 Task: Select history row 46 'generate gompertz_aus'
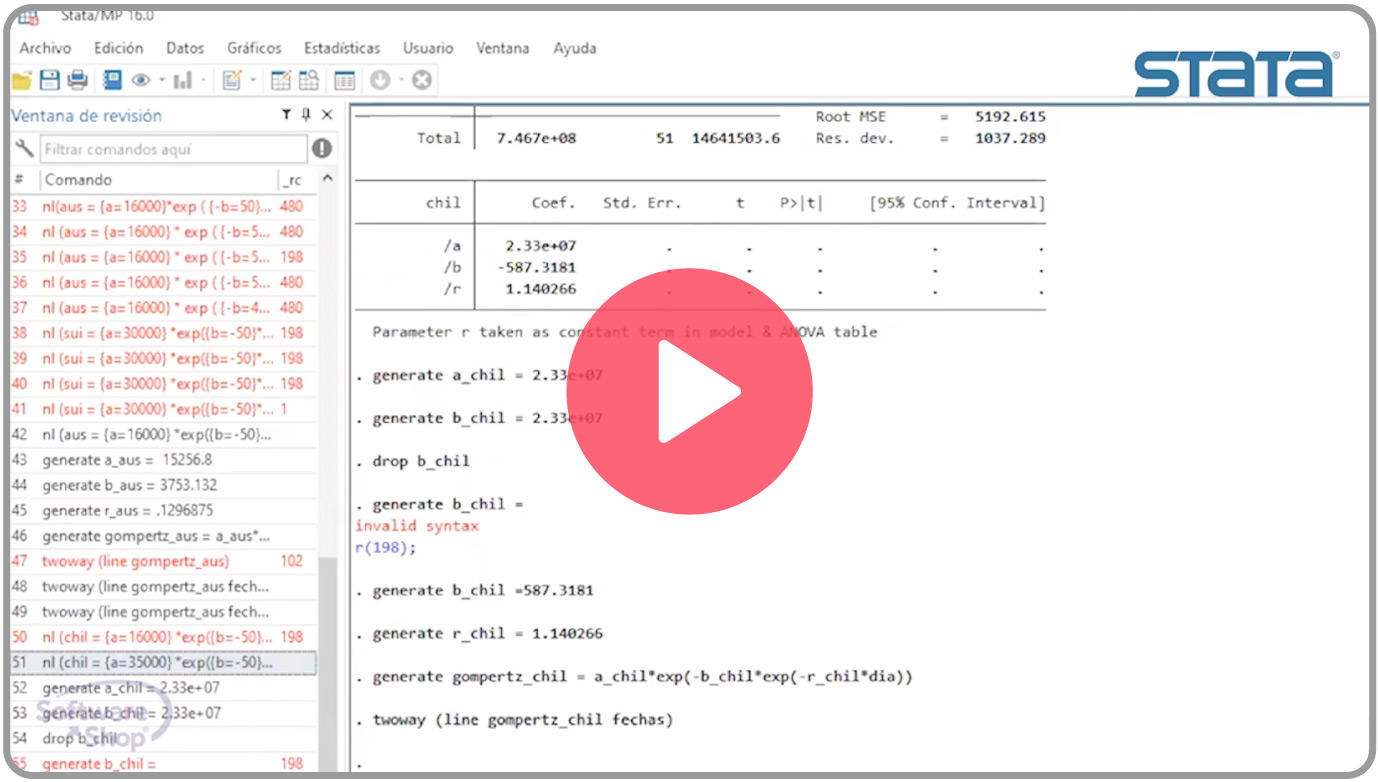coord(164,536)
